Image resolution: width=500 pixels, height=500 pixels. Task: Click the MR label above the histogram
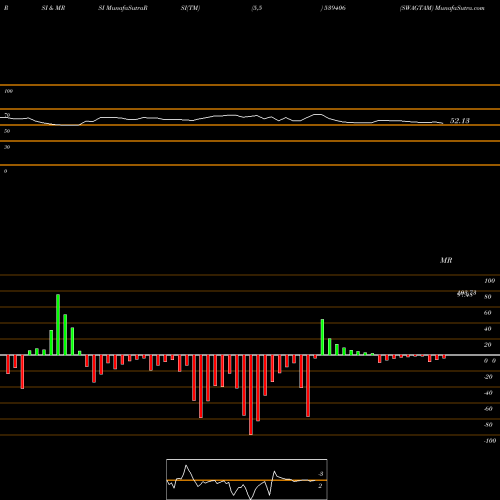pyautogui.click(x=446, y=260)
